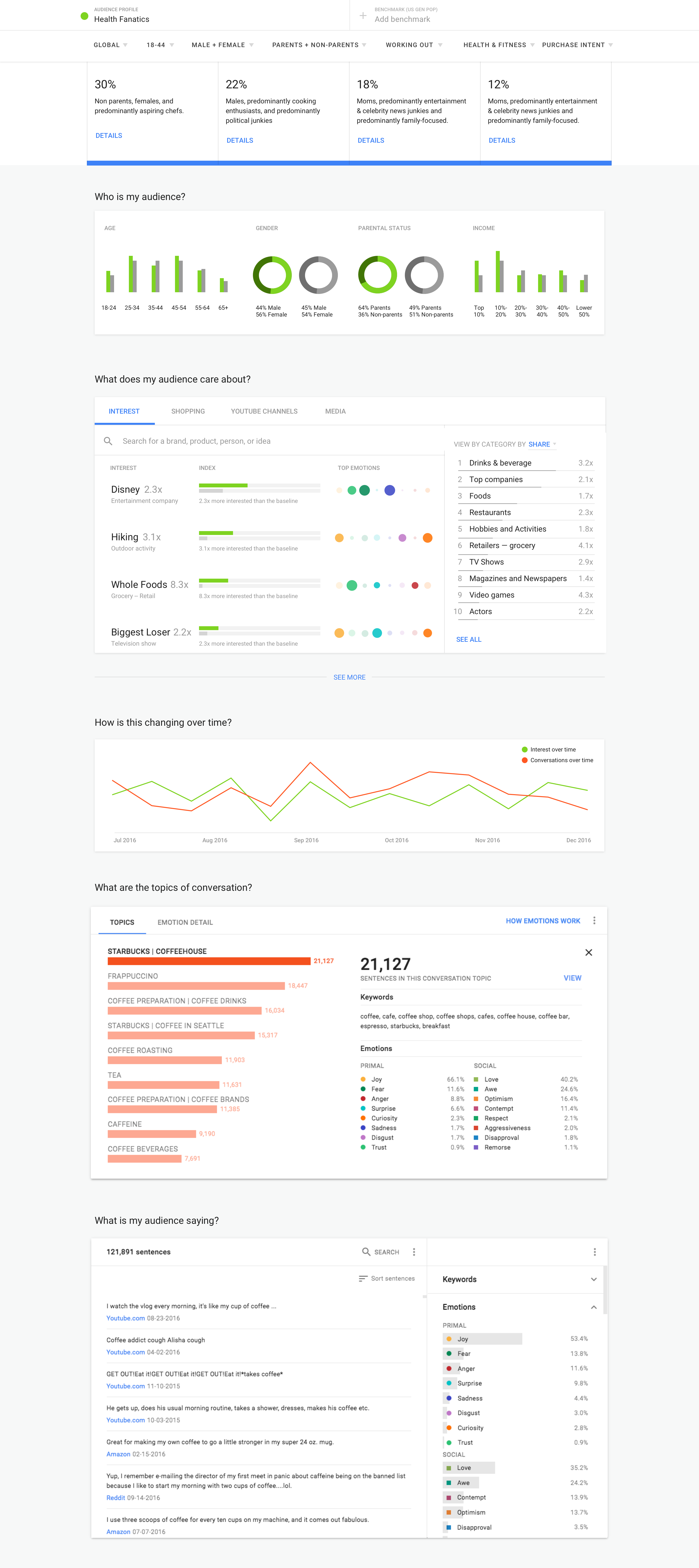This screenshot has height=1568, width=699.
Task: Switch to the SHOPPING tab
Action: coord(188,411)
